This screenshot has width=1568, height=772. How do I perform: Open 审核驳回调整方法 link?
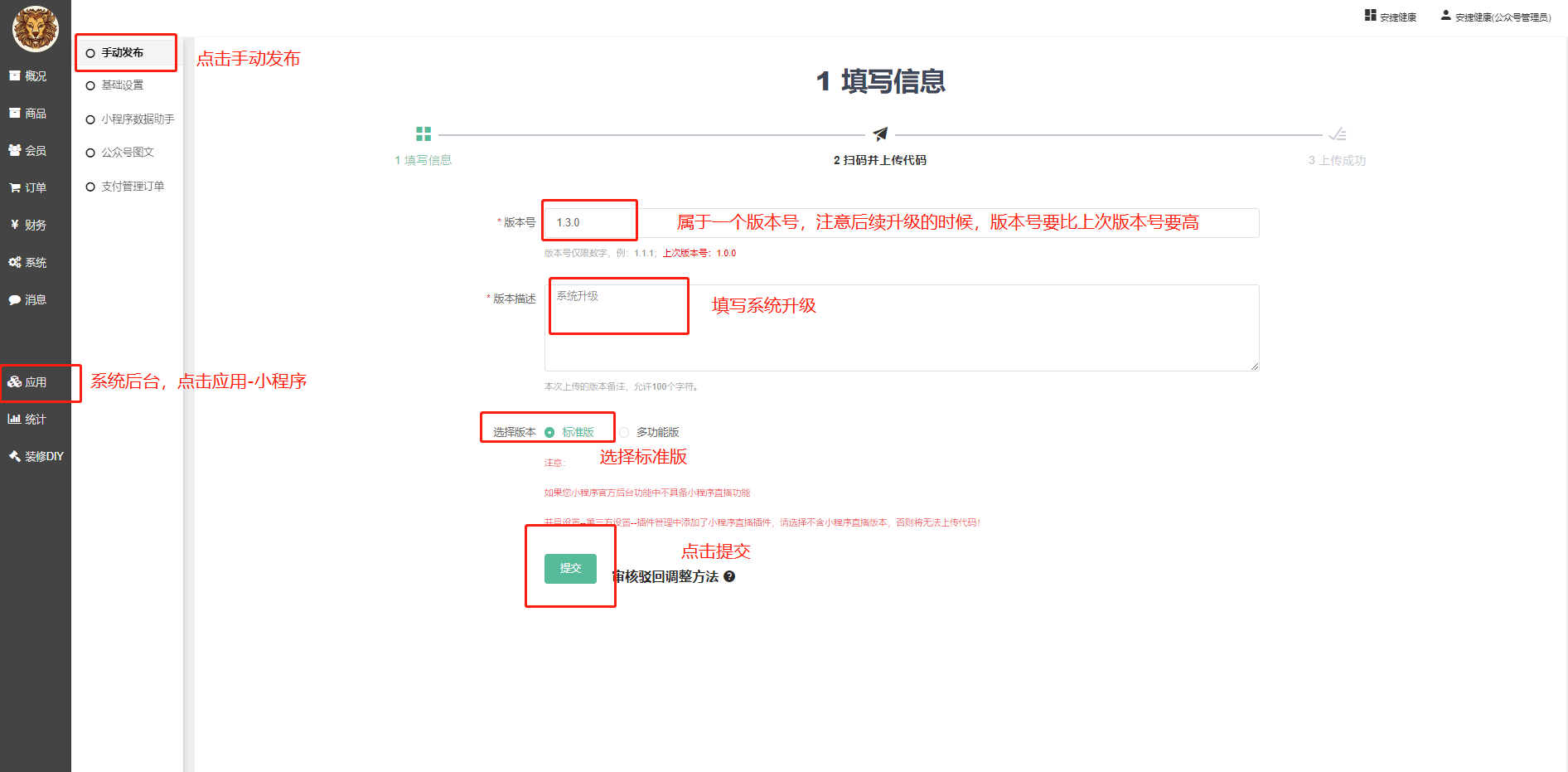(x=666, y=577)
